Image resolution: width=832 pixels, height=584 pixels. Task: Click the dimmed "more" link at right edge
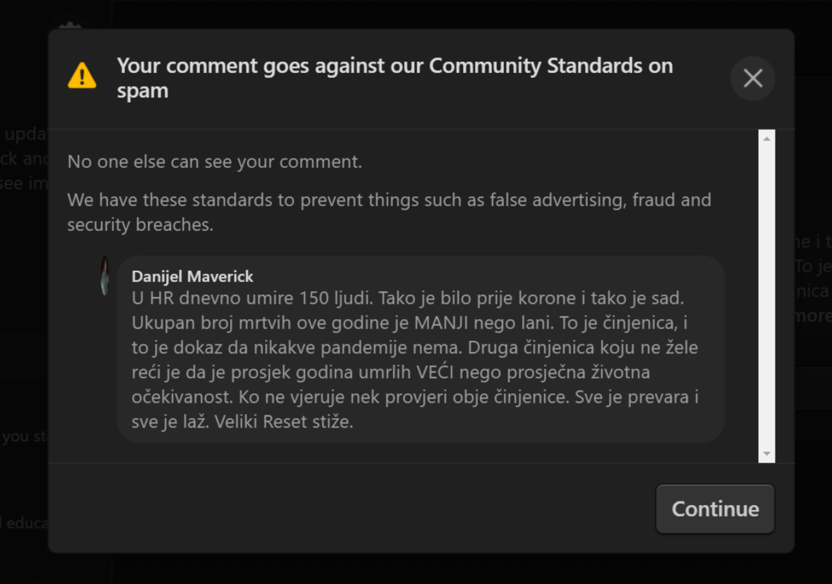[812, 315]
